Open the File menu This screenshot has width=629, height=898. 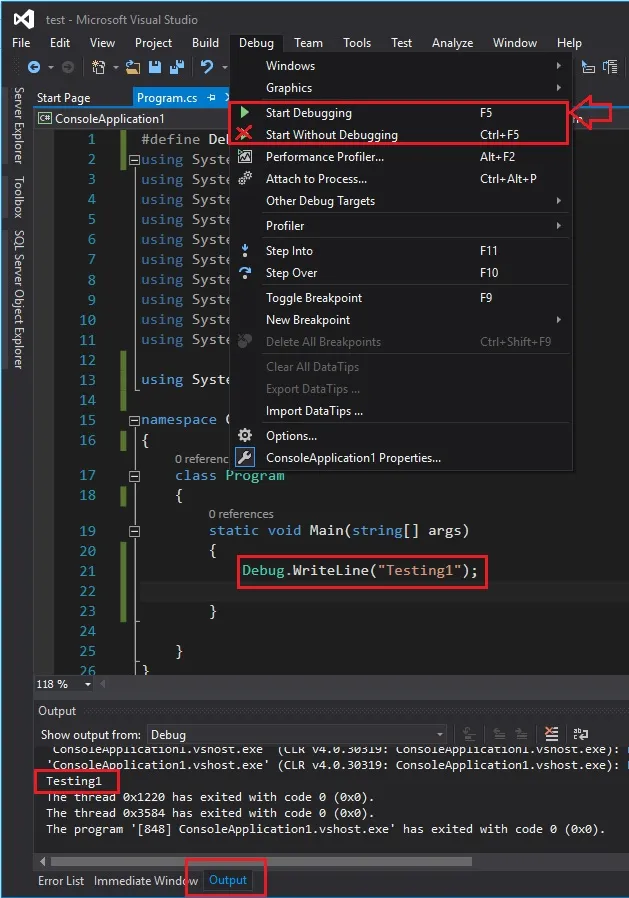[x=21, y=43]
